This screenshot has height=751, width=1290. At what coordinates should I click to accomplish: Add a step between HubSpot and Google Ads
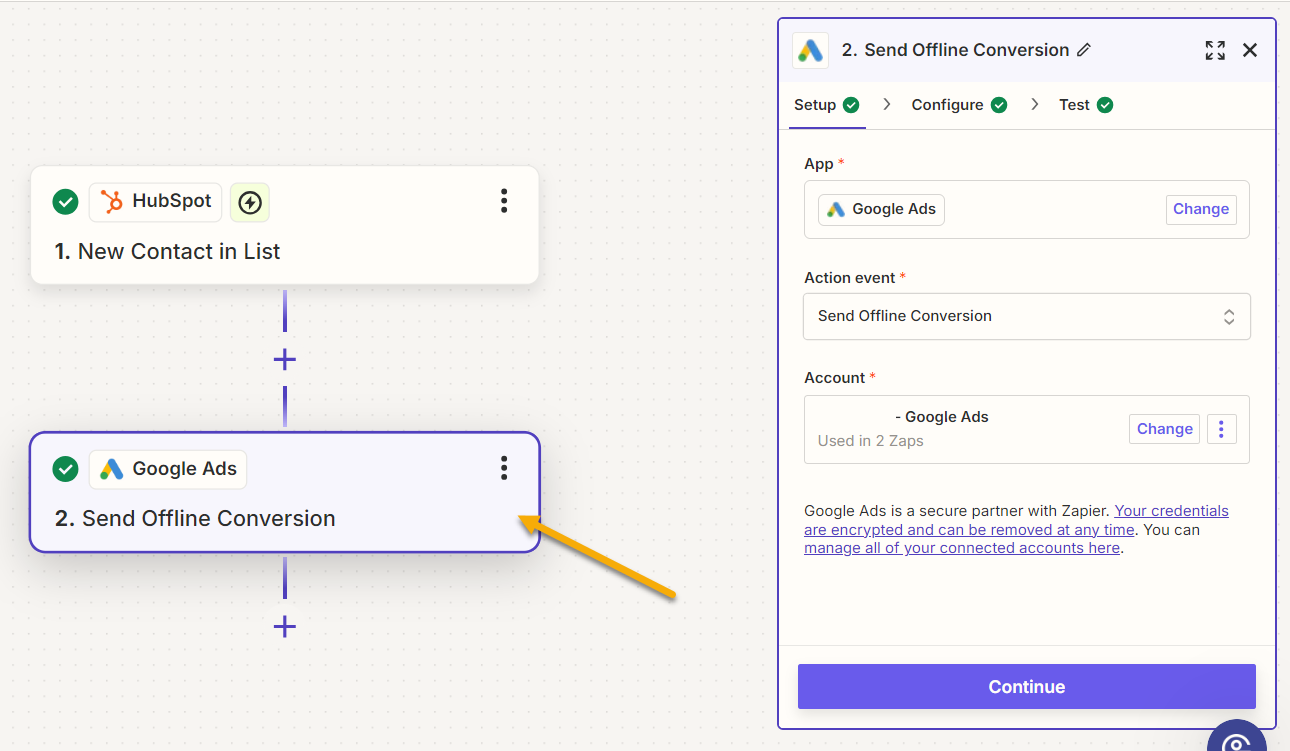tap(285, 359)
